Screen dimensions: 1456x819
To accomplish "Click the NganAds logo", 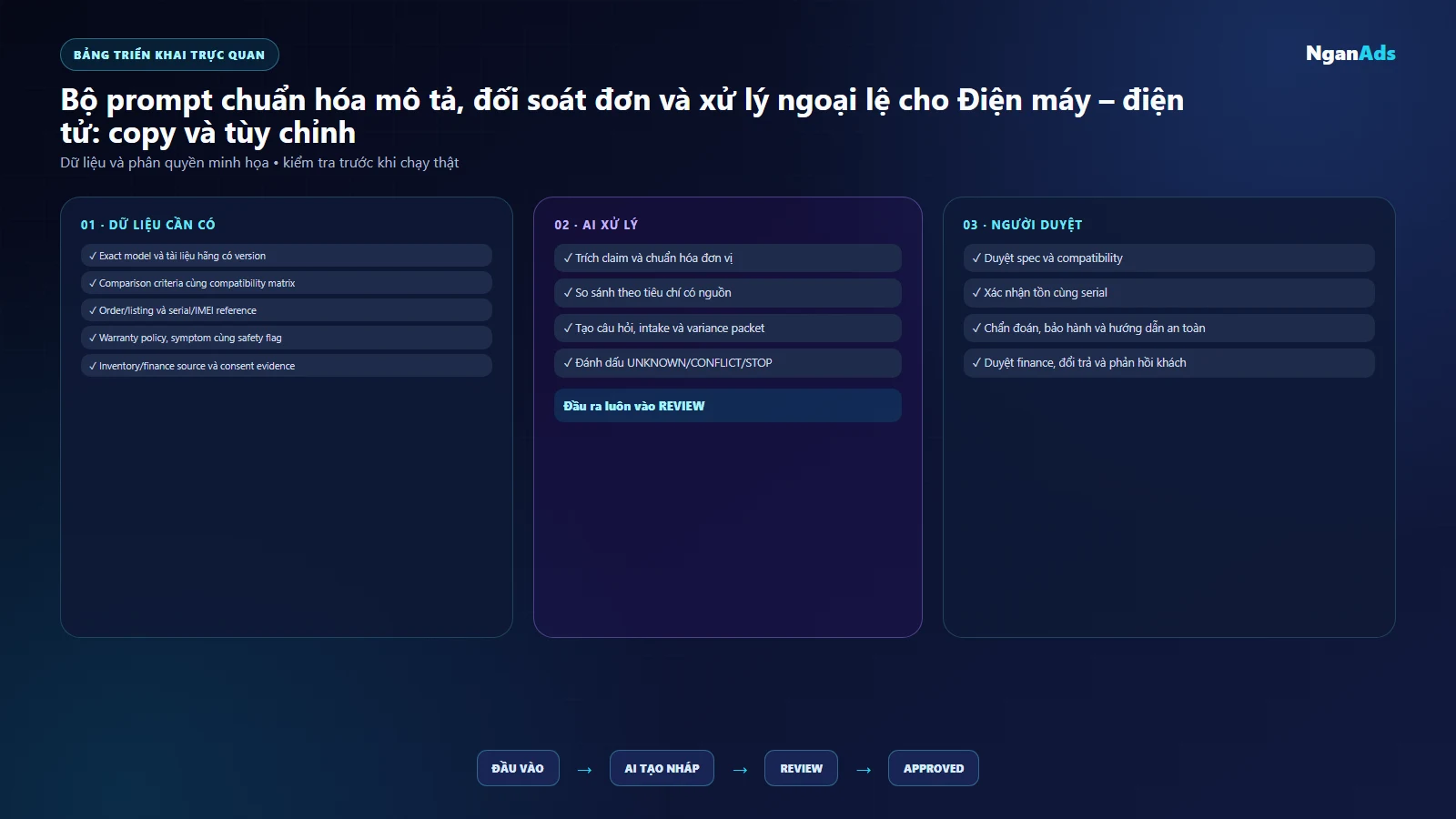I will pos(1350,54).
